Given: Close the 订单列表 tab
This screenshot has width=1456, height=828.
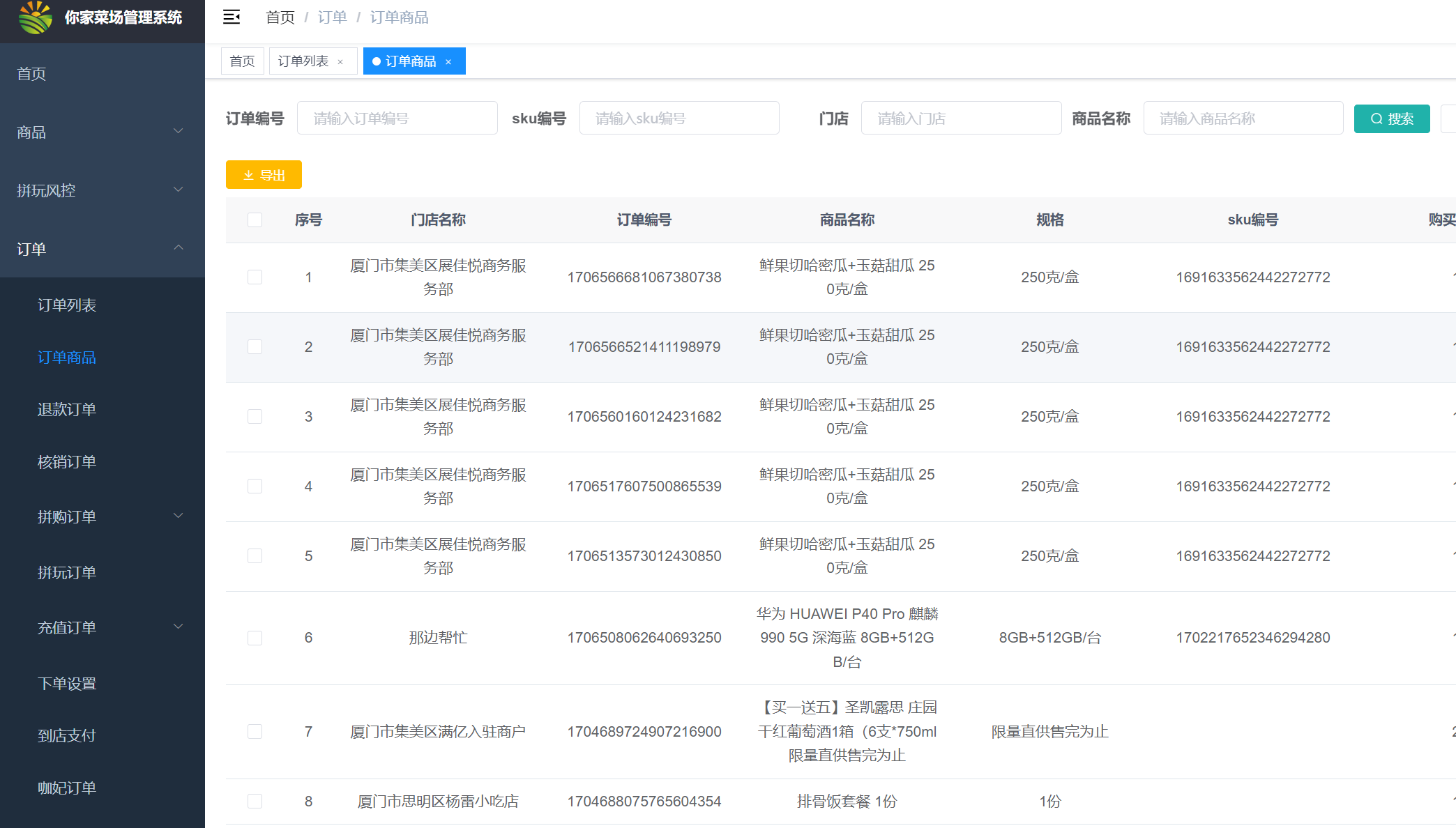Looking at the screenshot, I should (340, 62).
